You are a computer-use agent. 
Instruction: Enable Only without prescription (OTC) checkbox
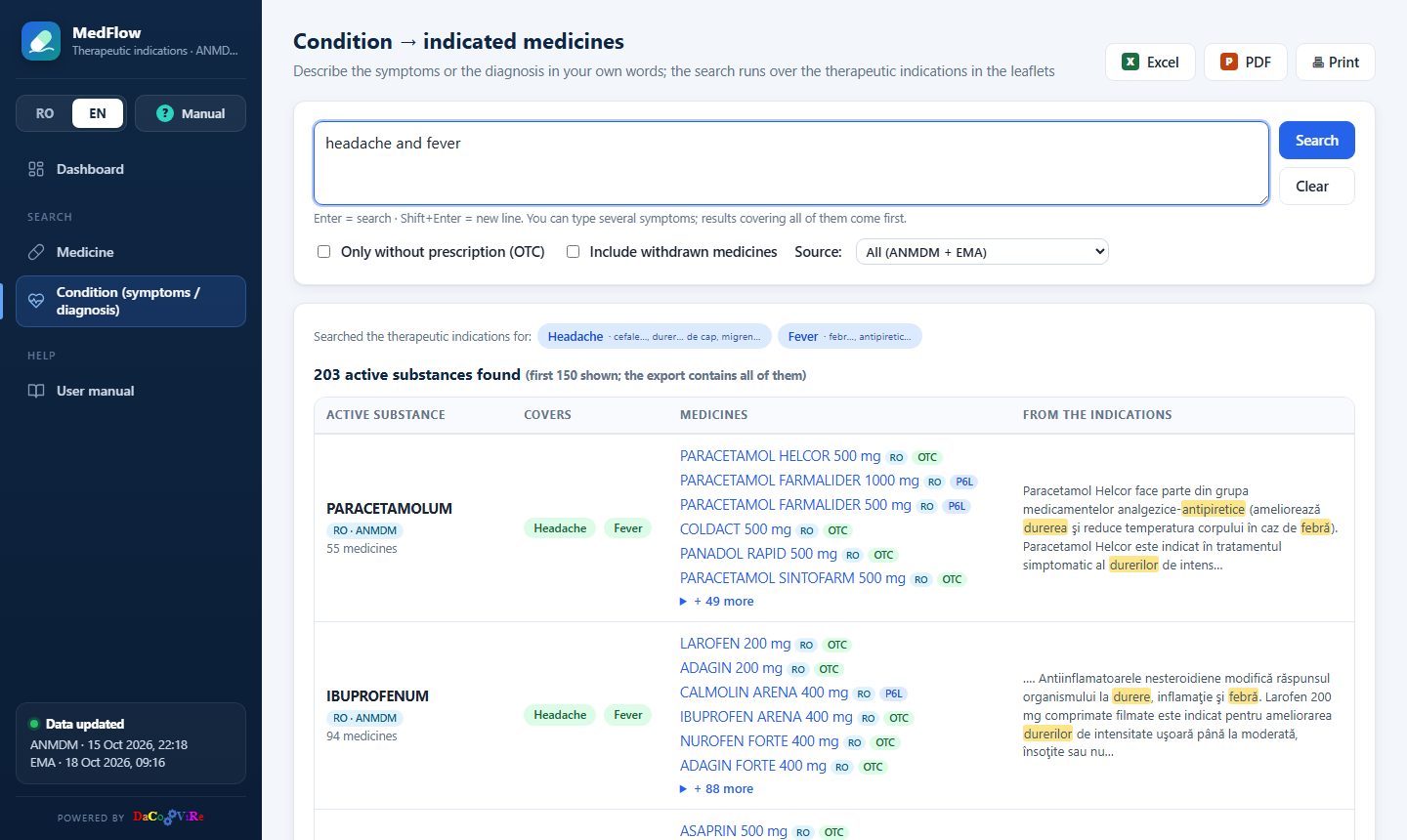tap(323, 252)
